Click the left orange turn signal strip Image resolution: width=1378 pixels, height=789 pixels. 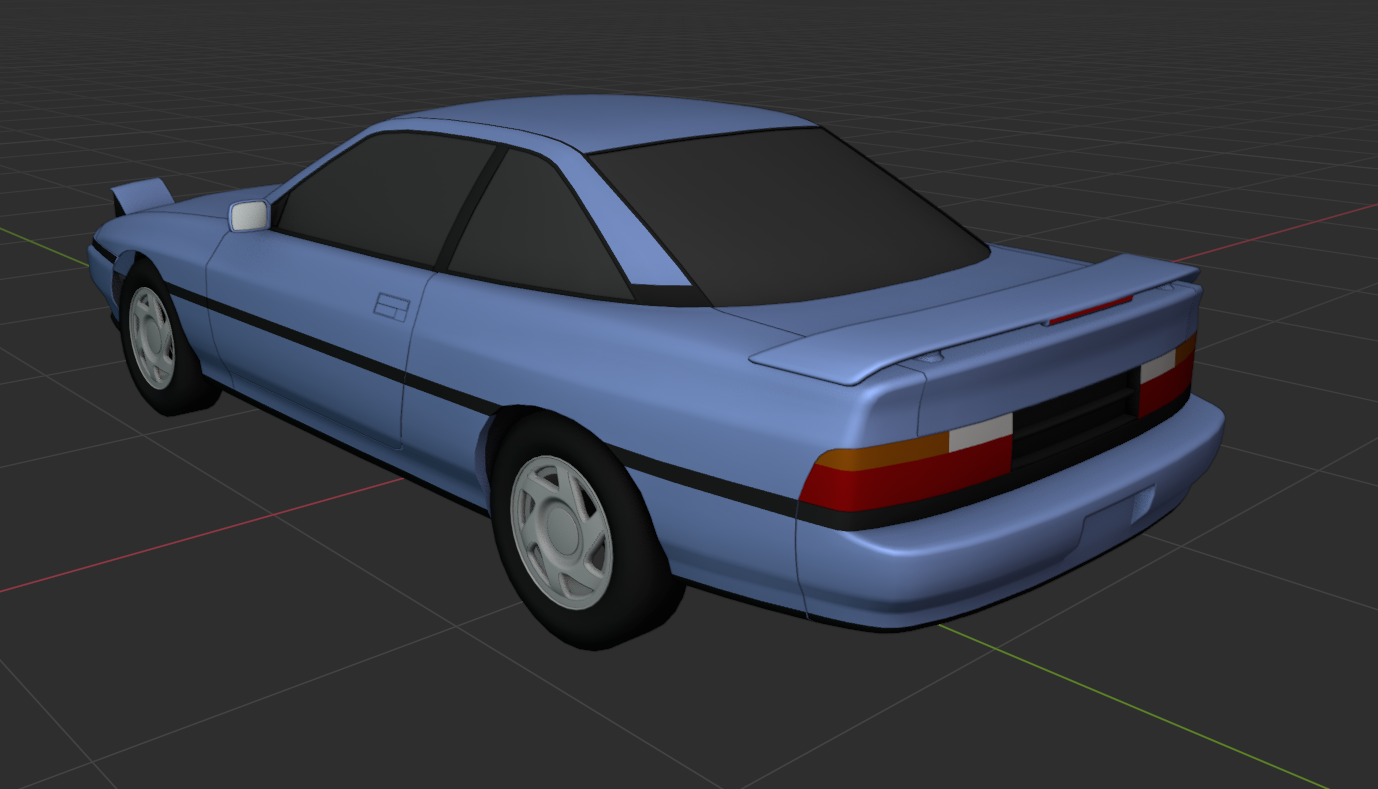point(883,451)
